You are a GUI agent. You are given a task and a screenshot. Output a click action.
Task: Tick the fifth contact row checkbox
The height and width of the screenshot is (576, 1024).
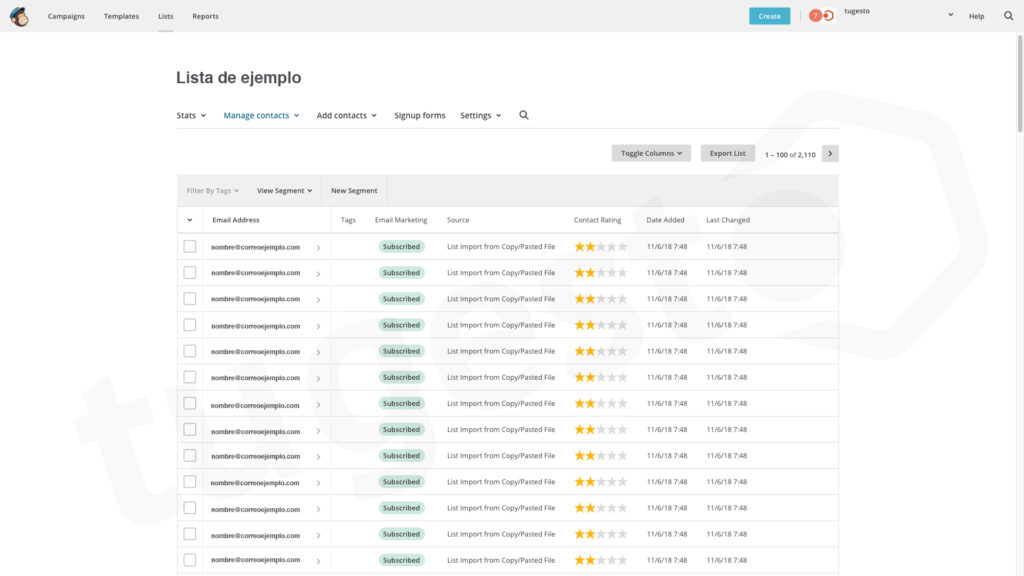(x=190, y=351)
